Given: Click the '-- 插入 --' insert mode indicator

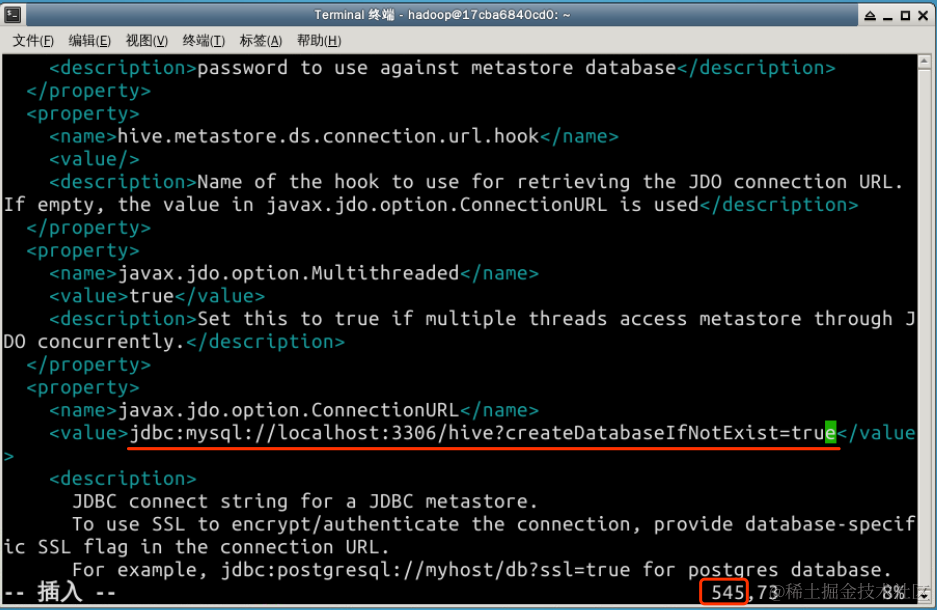Looking at the screenshot, I should [60, 592].
